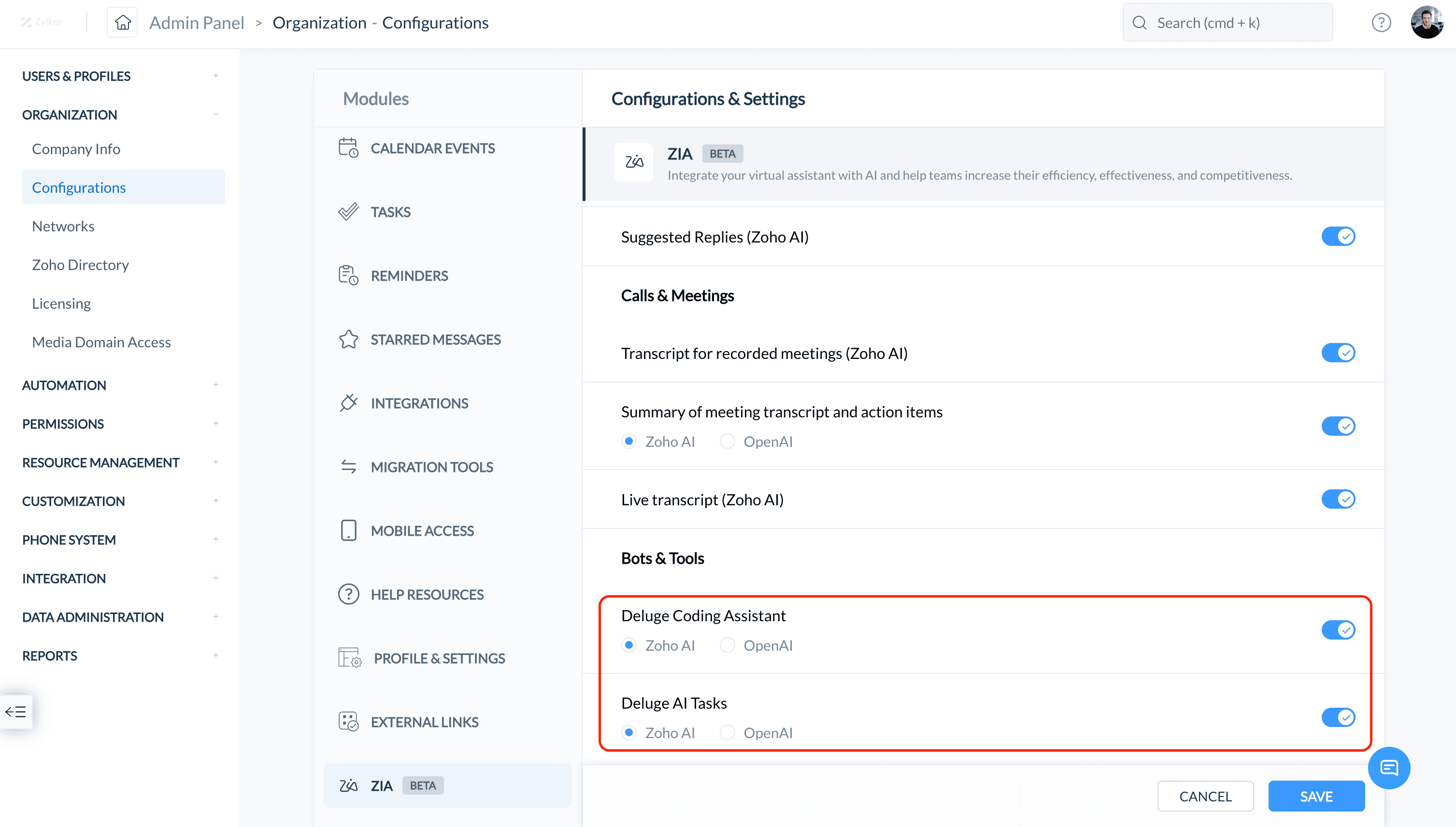Click the BETA badge beside ZIA header
Viewport: 1456px width, 827px height.
click(x=722, y=153)
